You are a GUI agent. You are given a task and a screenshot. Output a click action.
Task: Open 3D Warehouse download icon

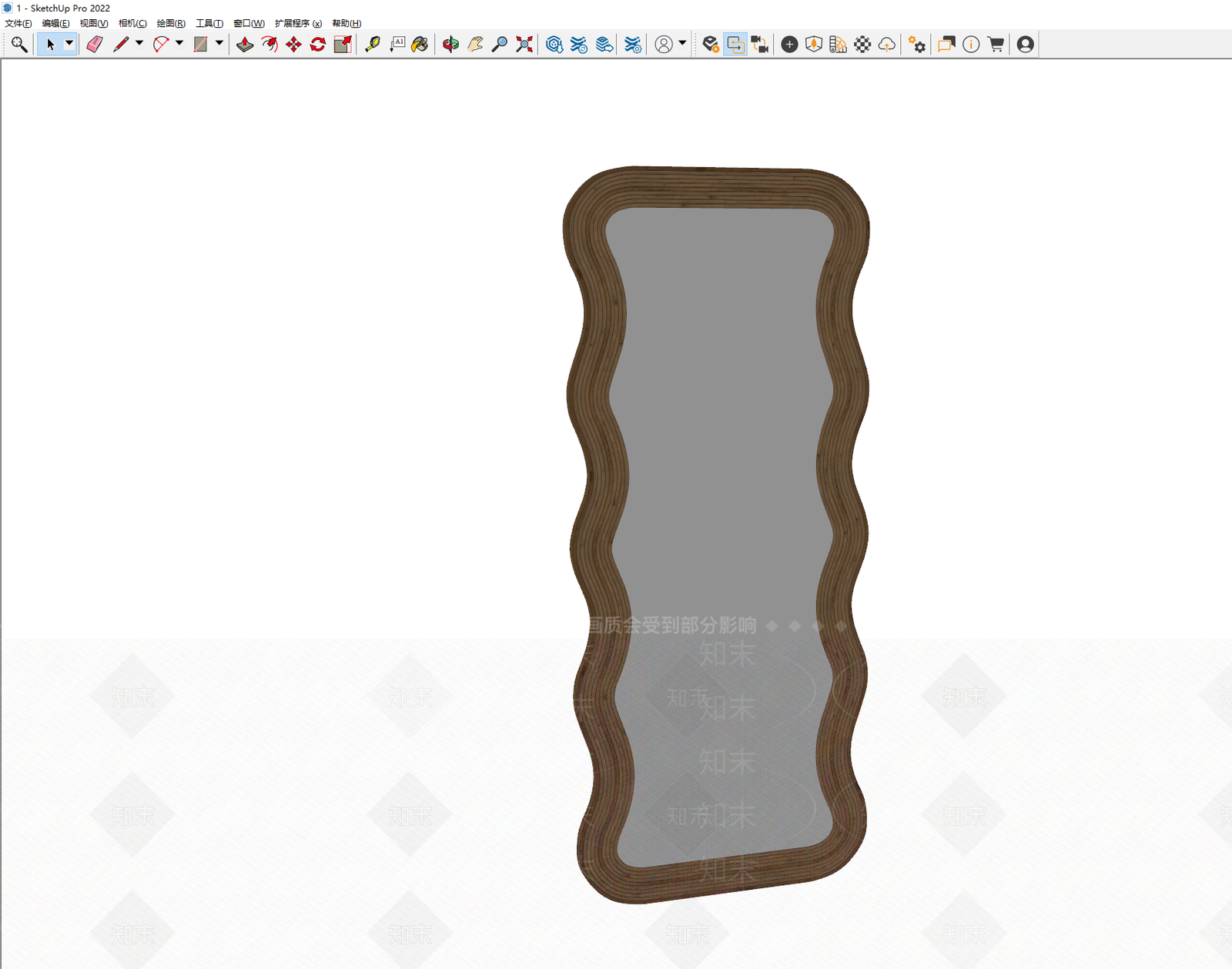pyautogui.click(x=554, y=45)
